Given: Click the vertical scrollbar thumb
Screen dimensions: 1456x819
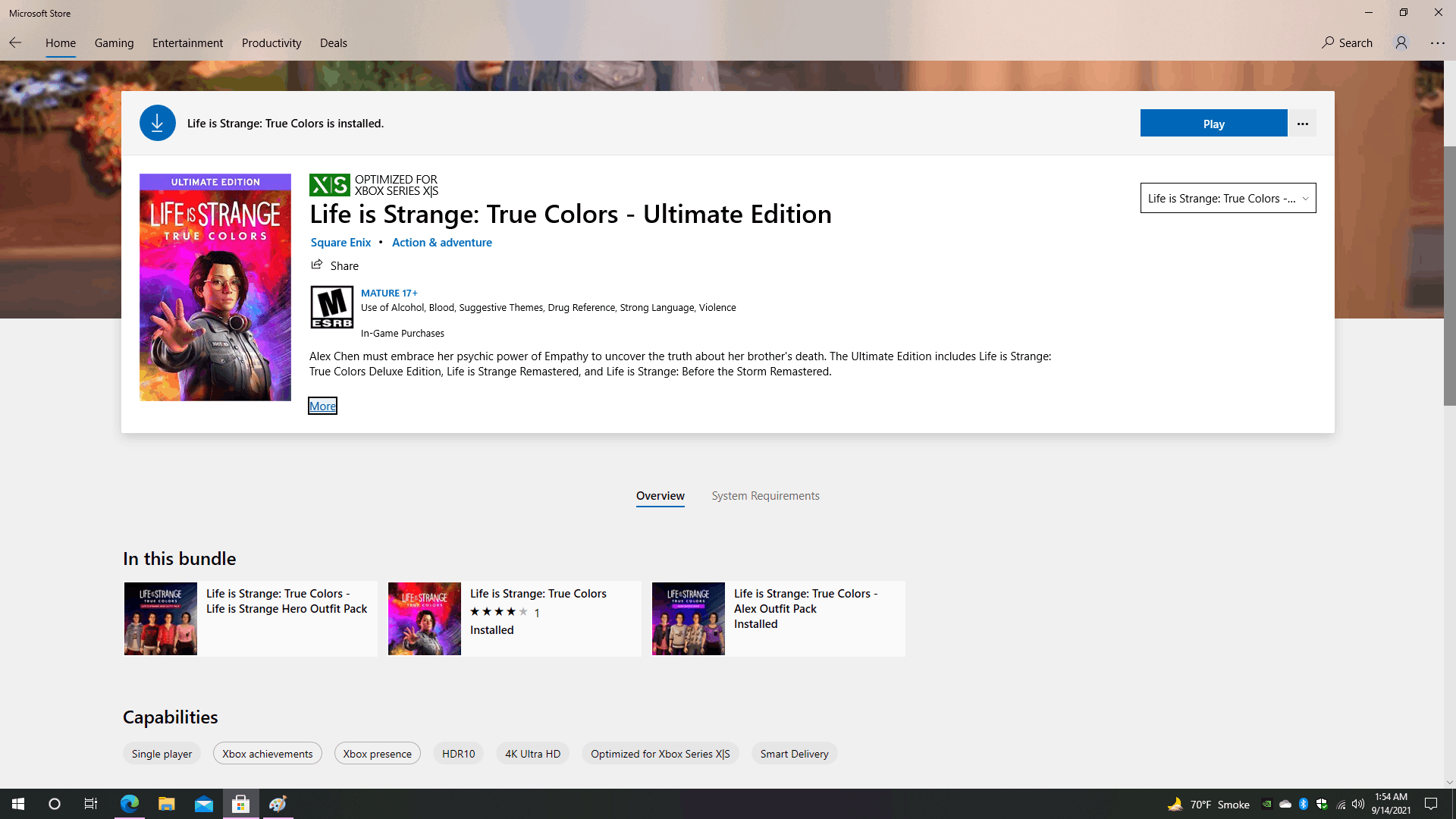Looking at the screenshot, I should click(1449, 276).
